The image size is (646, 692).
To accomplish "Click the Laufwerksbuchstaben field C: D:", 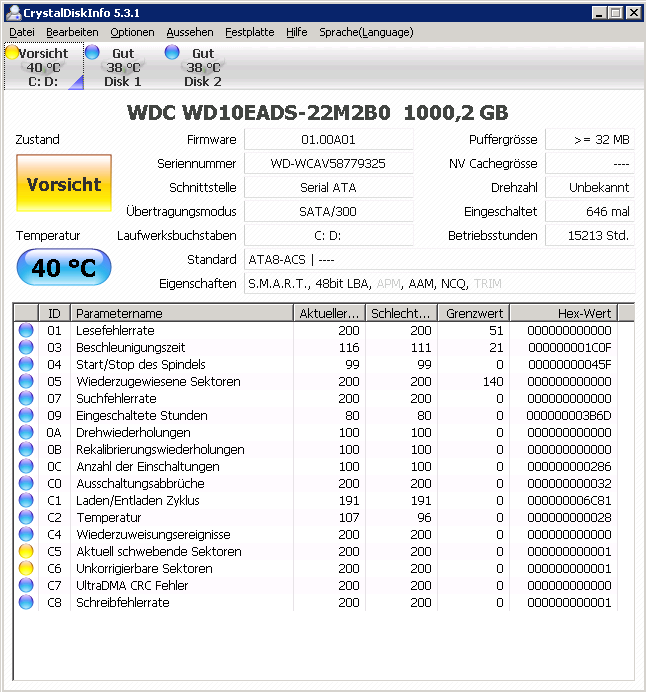I will [x=329, y=235].
